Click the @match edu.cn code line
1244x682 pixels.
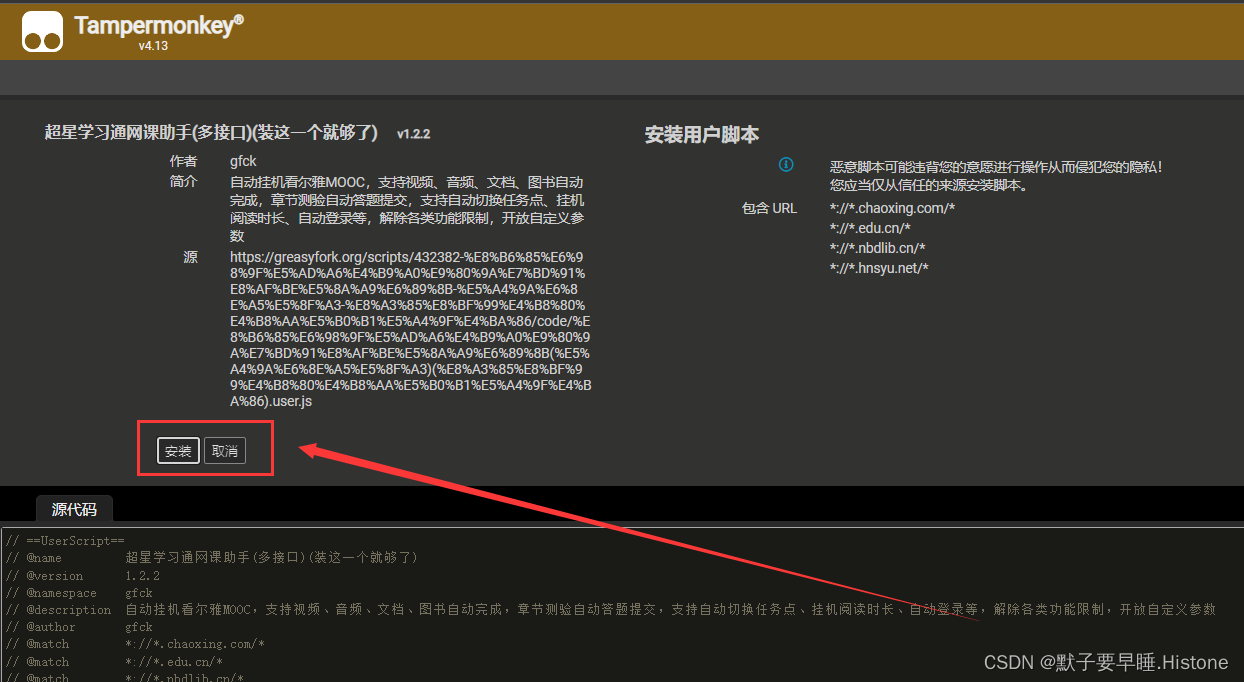pyautogui.click(x=114, y=661)
